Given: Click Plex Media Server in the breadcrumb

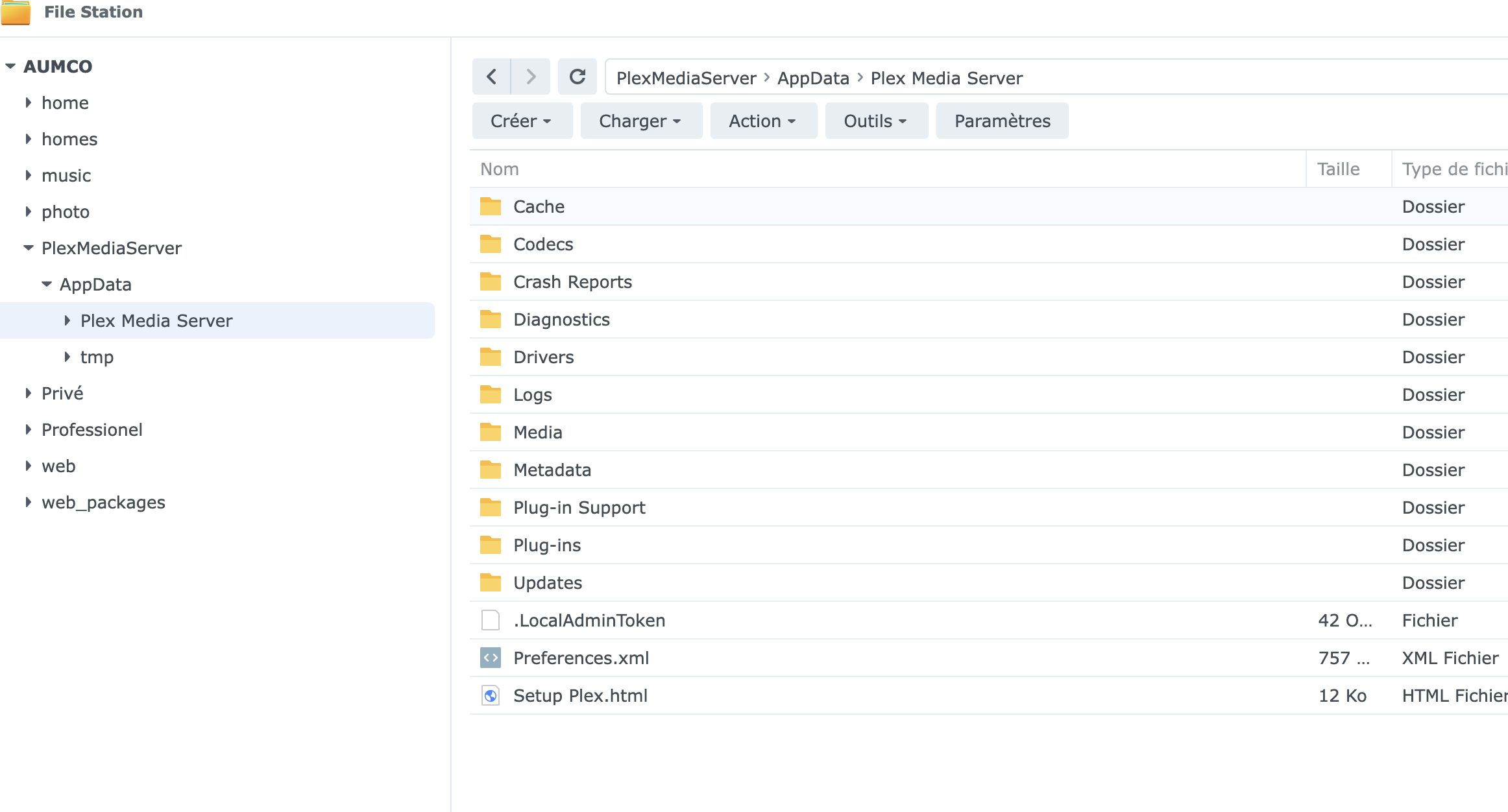Looking at the screenshot, I should 946,78.
